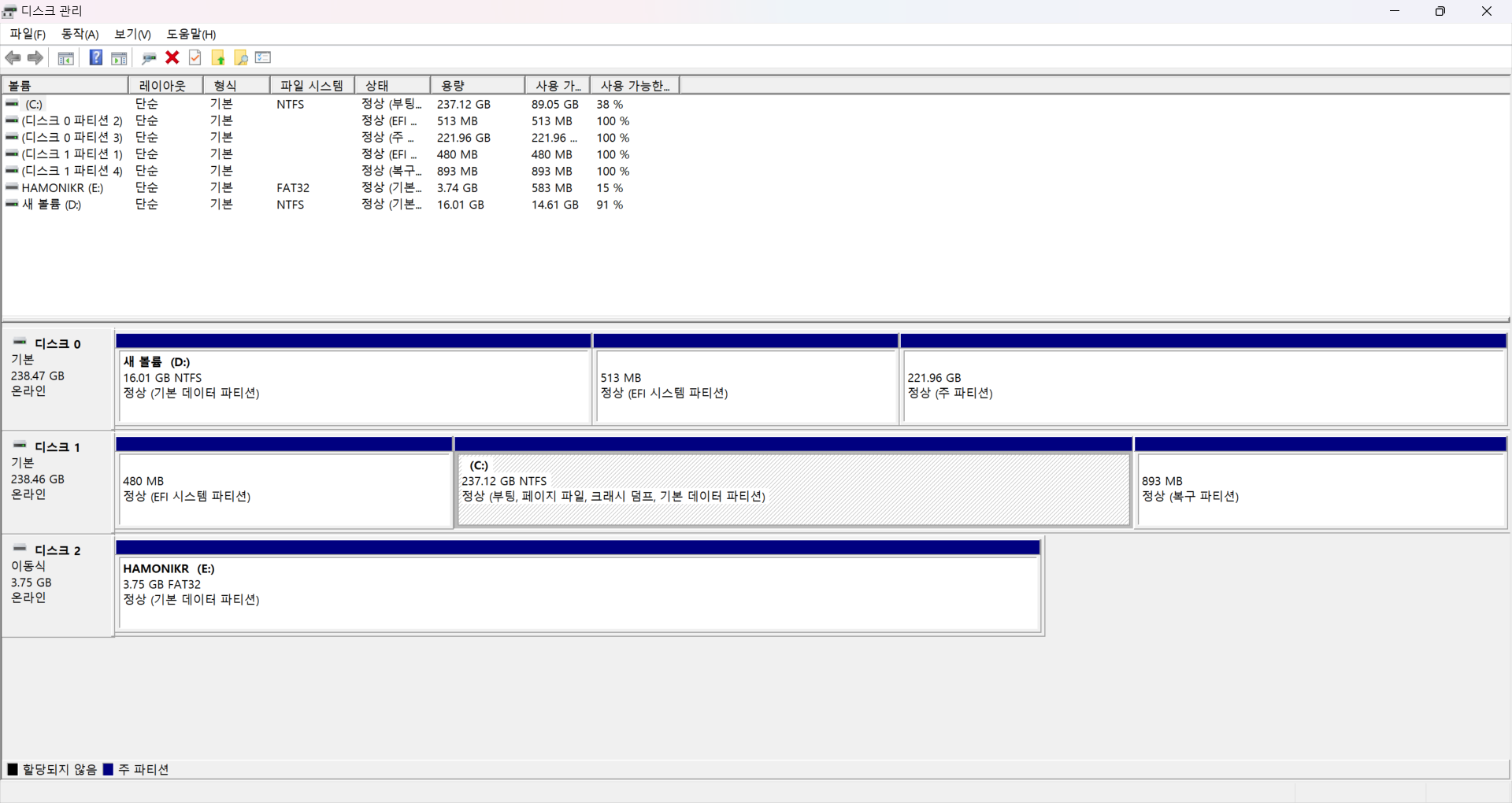1512x803 pixels.
Task: Click the 디스크 2 removable disk label panel
Action: click(58, 585)
